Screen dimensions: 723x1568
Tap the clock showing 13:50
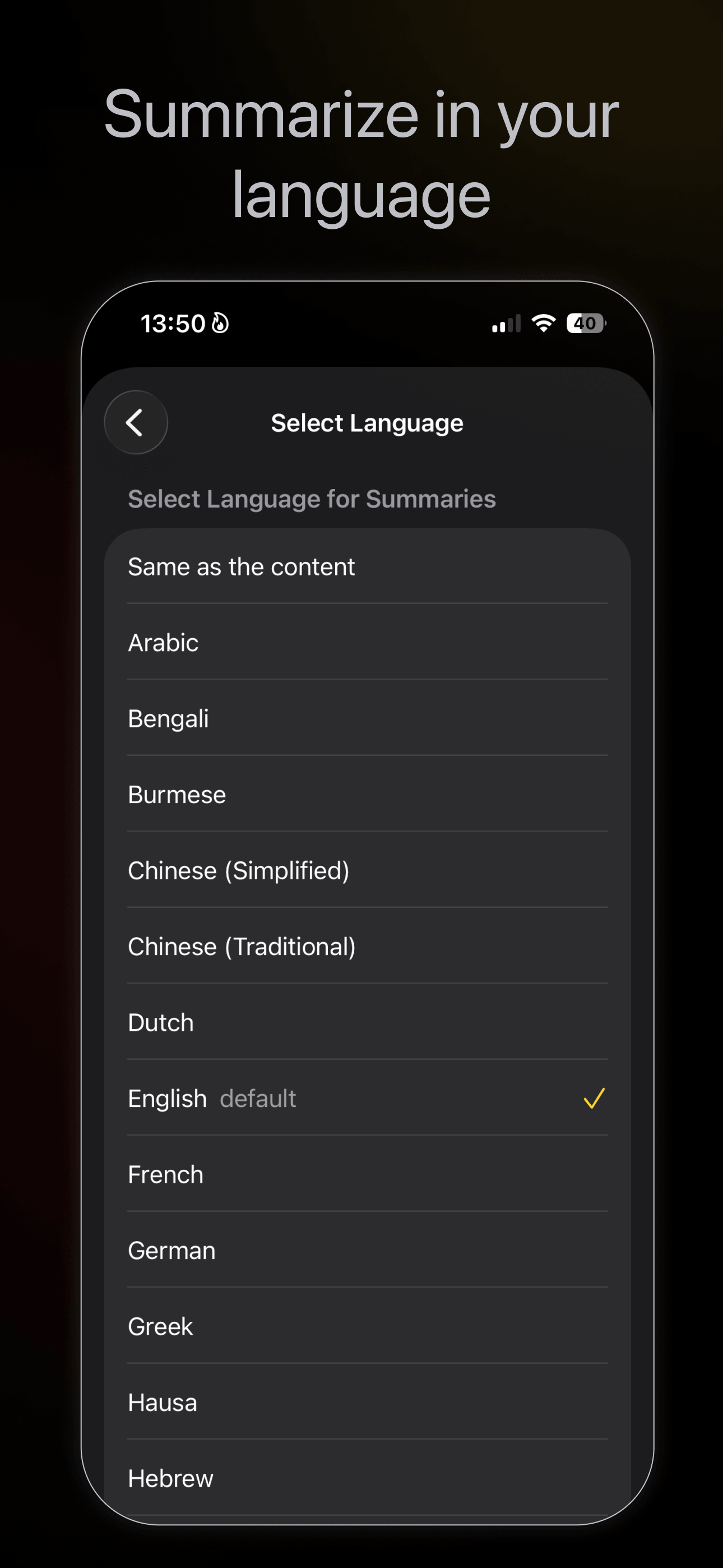(172, 323)
